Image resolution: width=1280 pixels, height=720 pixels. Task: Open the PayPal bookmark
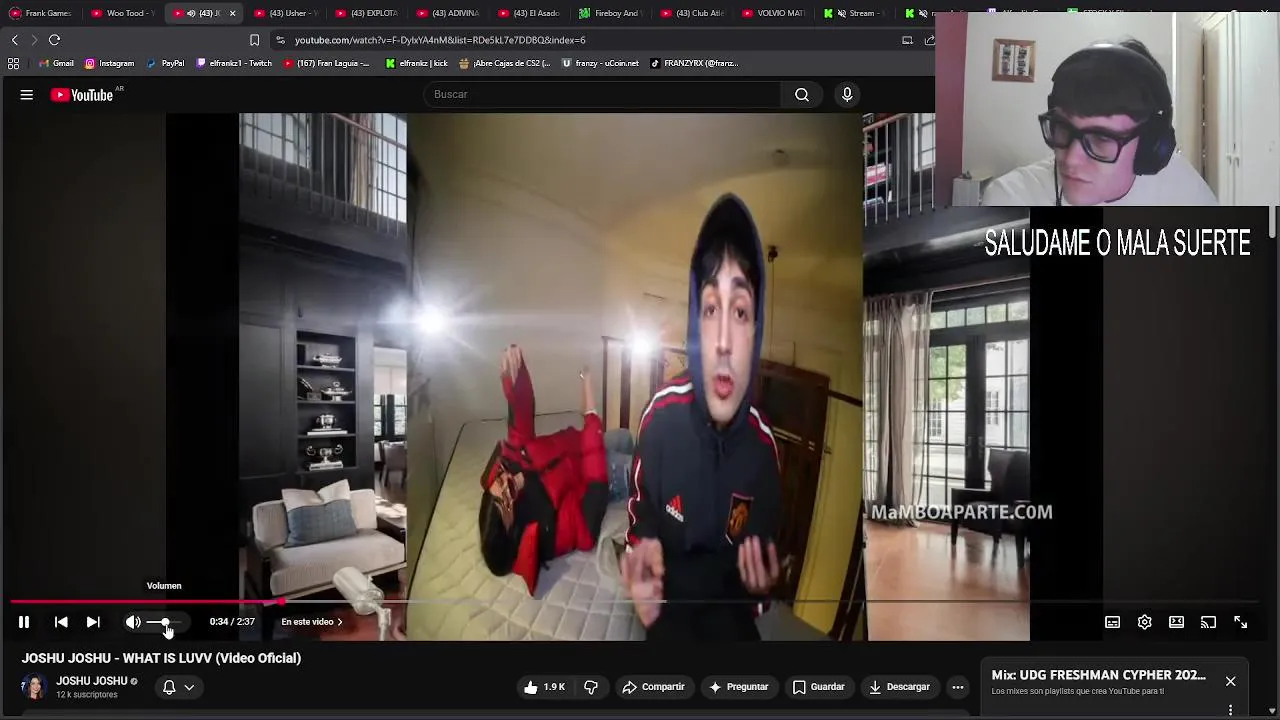[x=165, y=63]
